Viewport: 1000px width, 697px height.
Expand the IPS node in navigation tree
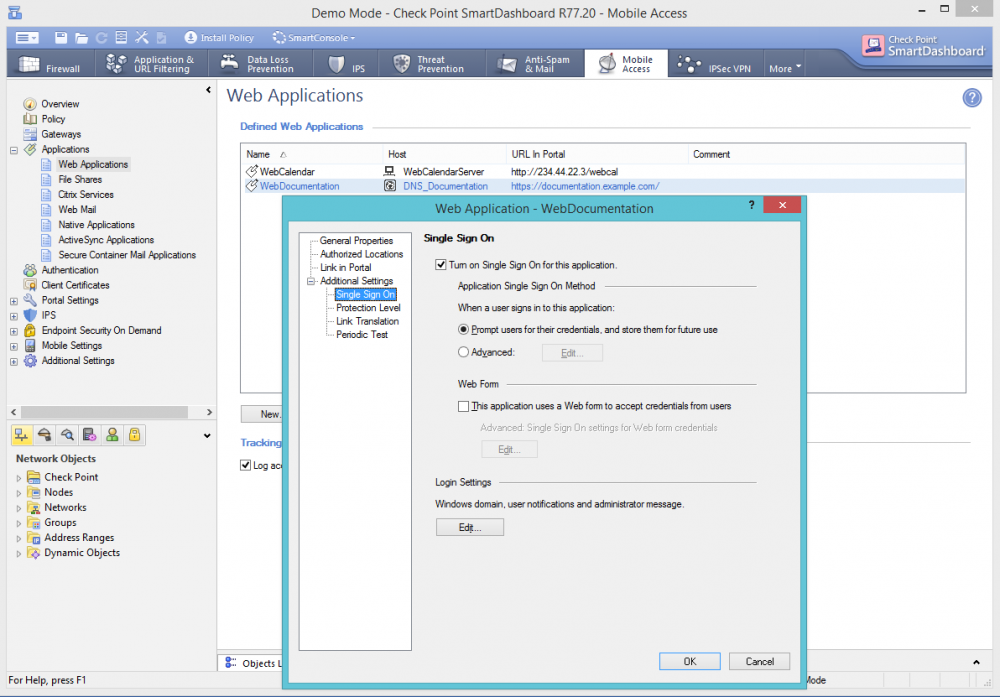13,316
